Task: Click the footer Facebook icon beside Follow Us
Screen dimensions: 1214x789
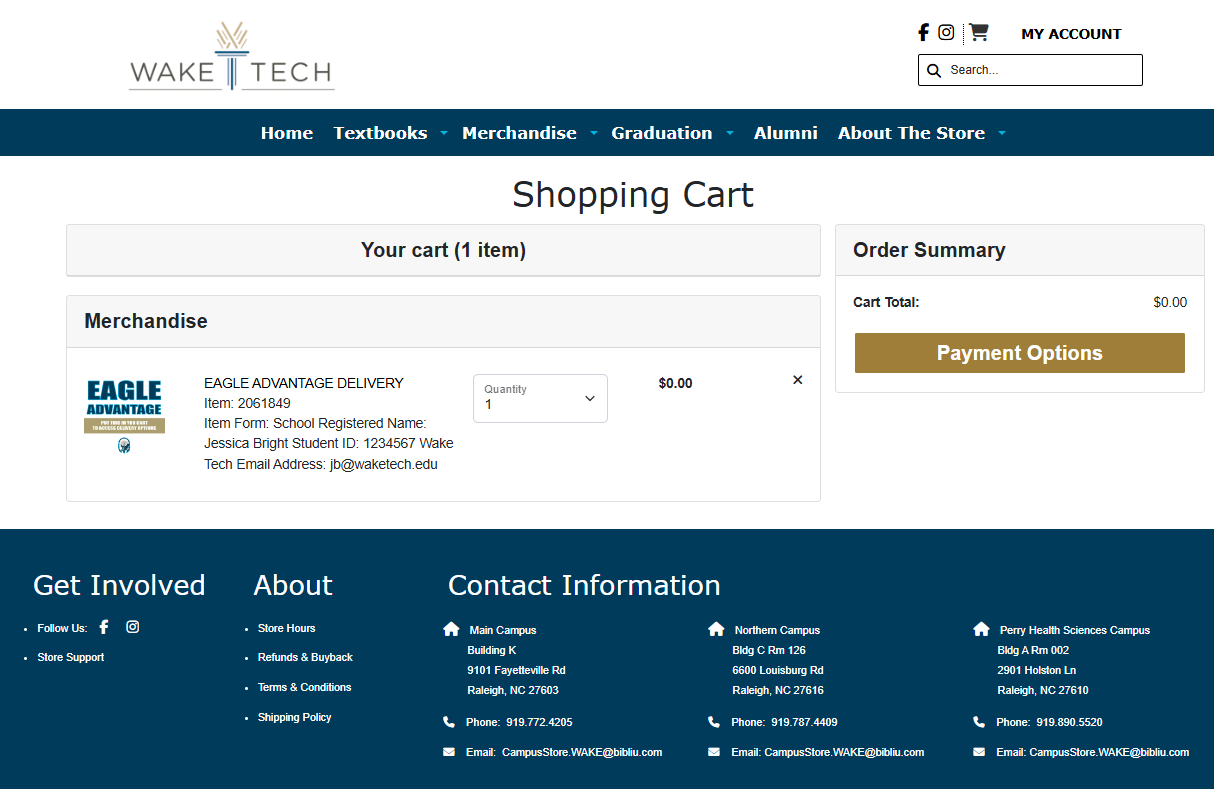Action: click(x=104, y=627)
